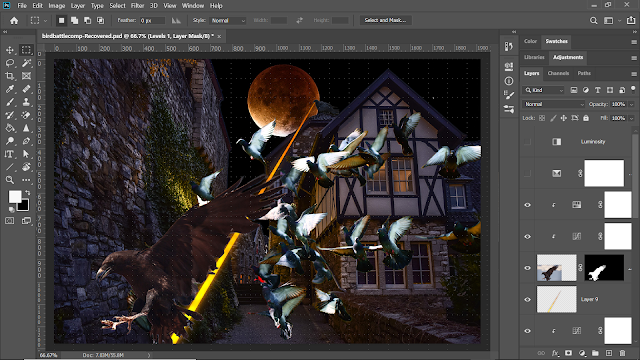Expand the layer Kind filter dropdown

click(x=544, y=90)
